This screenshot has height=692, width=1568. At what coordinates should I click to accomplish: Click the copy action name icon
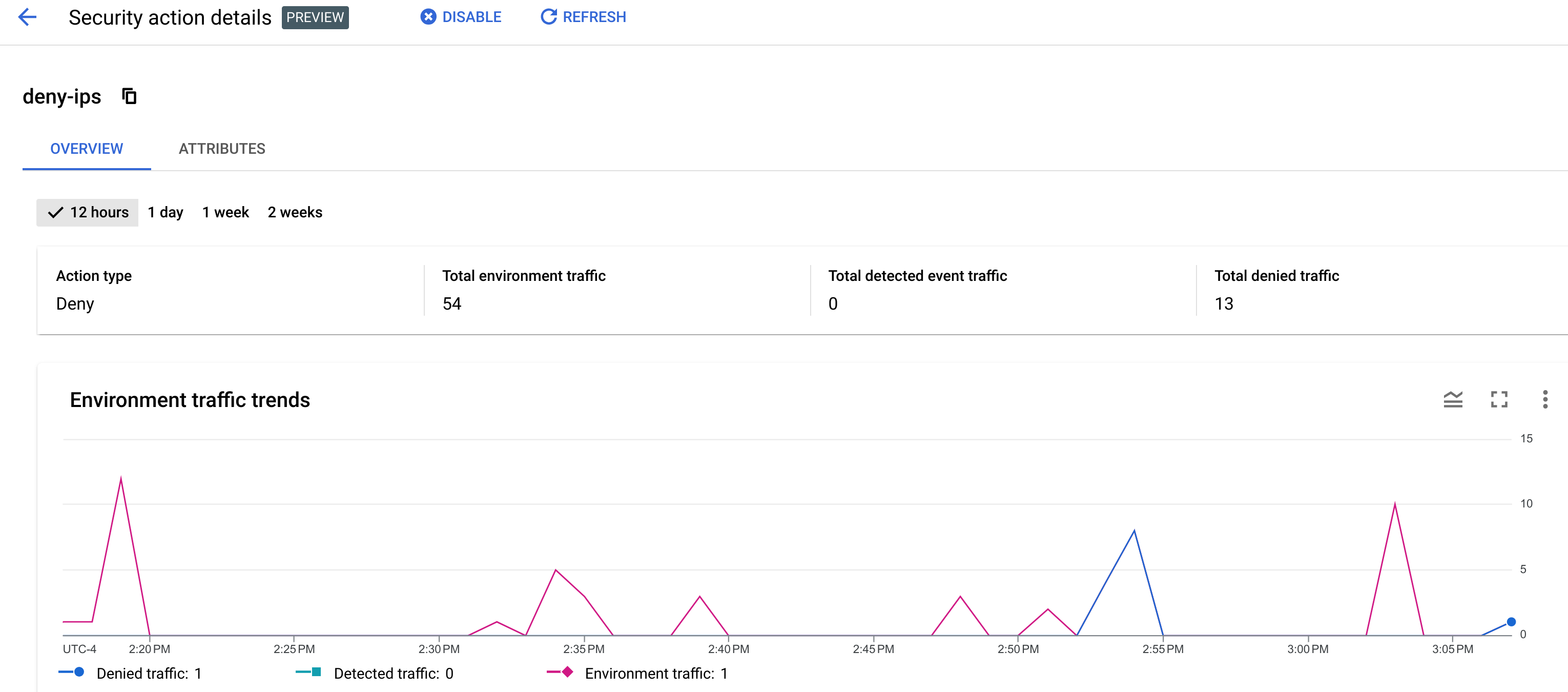[x=129, y=96]
